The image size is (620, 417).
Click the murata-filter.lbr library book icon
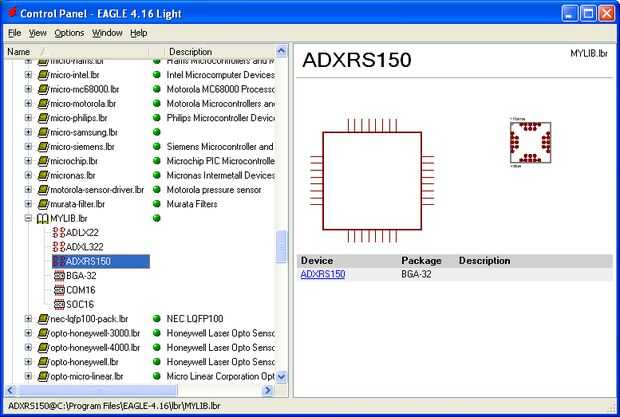(x=43, y=204)
